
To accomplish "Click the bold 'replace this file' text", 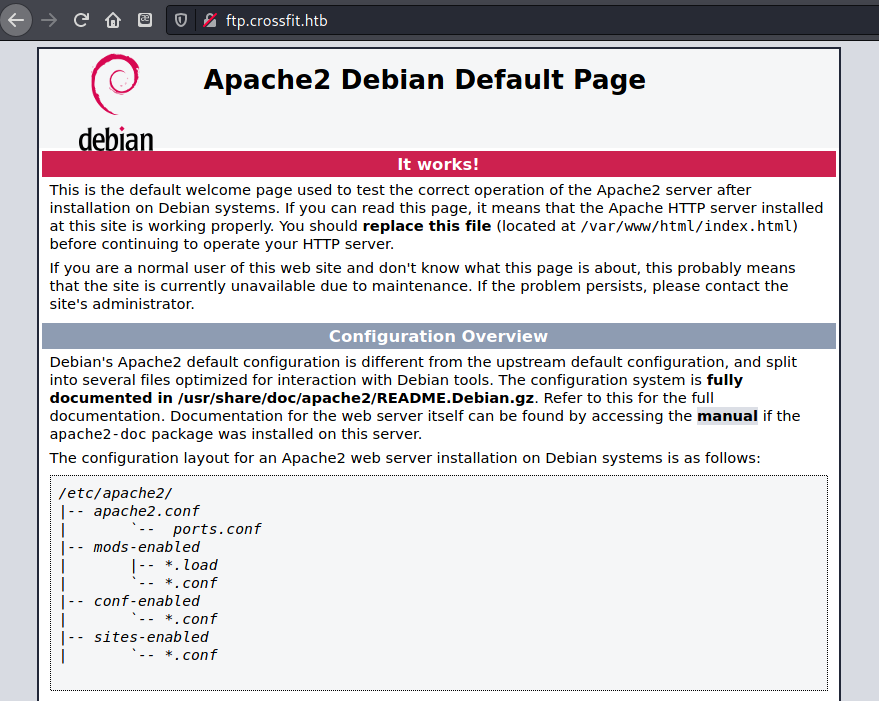I will 427,226.
